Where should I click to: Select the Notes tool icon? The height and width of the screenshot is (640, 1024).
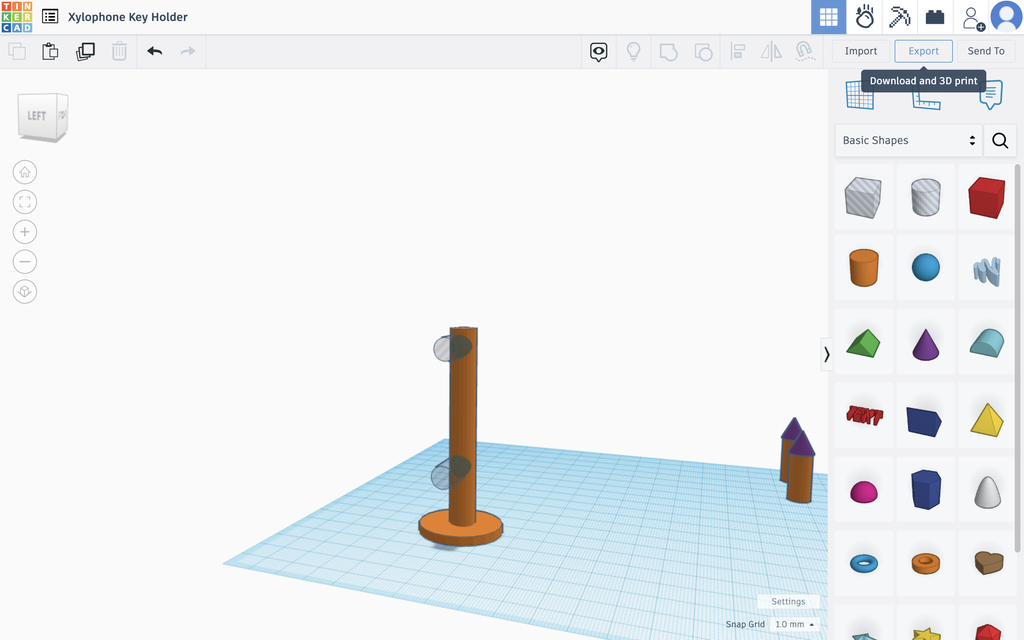991,95
